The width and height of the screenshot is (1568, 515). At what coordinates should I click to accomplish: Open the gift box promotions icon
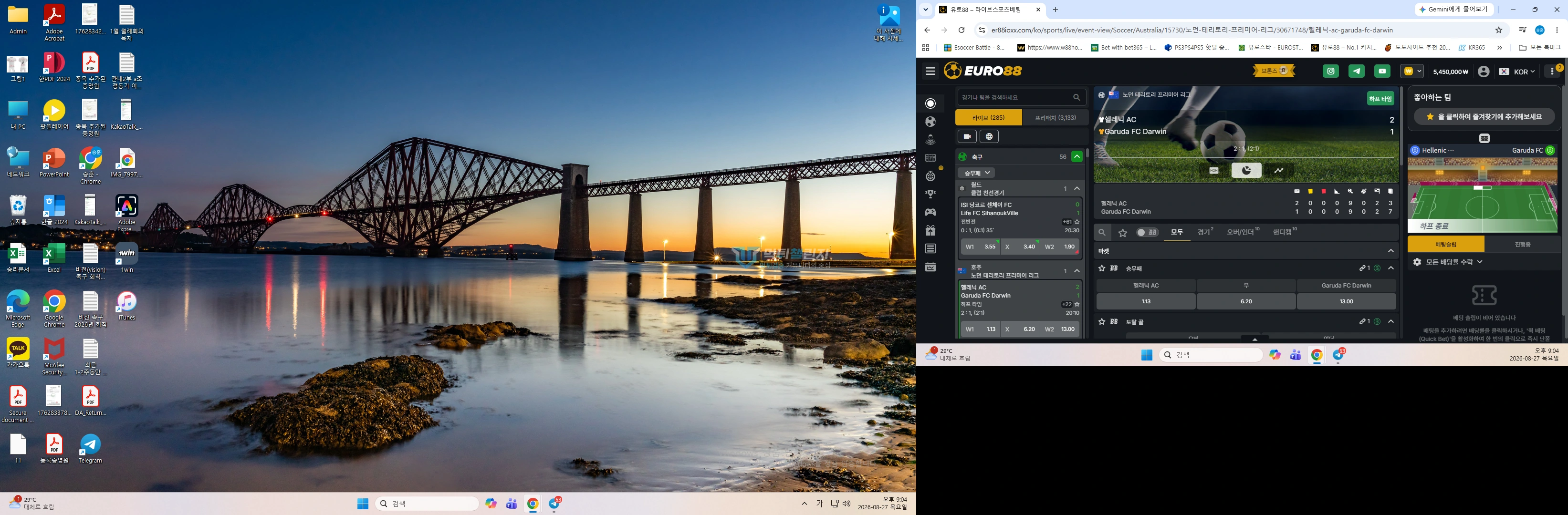coord(930,230)
